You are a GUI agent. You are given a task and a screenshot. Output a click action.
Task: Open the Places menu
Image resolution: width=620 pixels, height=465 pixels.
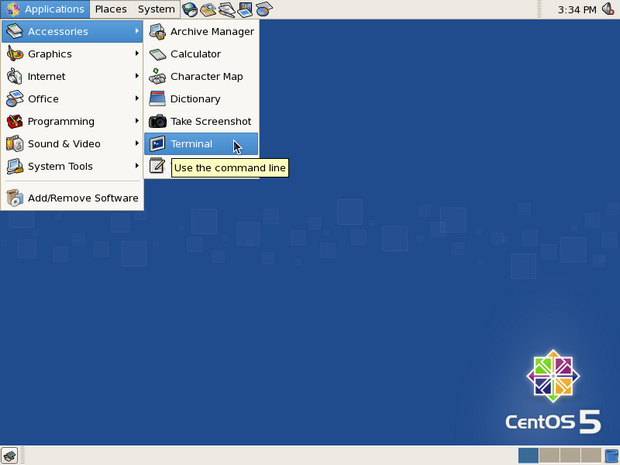[111, 9]
